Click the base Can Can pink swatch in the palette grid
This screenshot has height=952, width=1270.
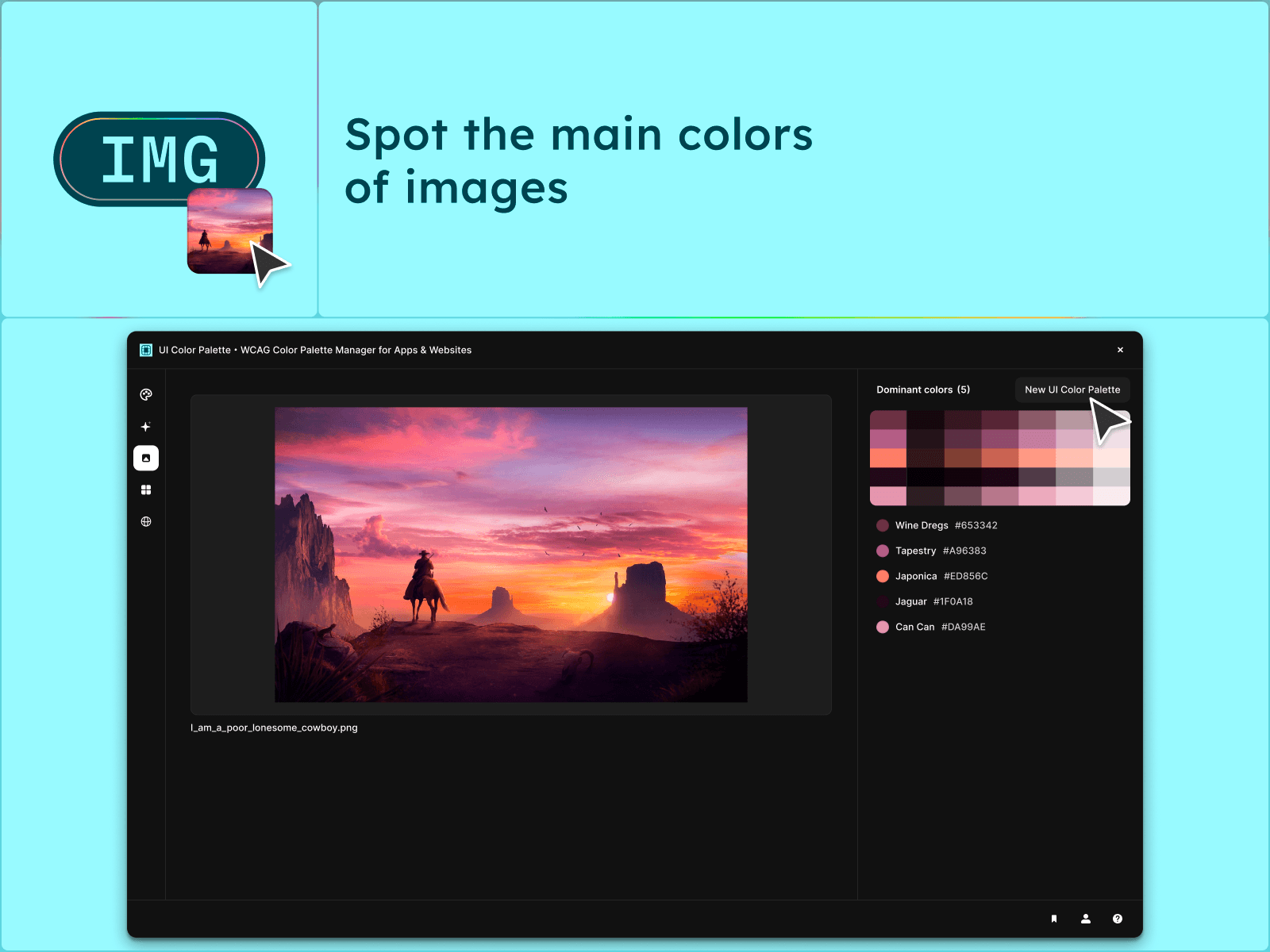[888, 496]
